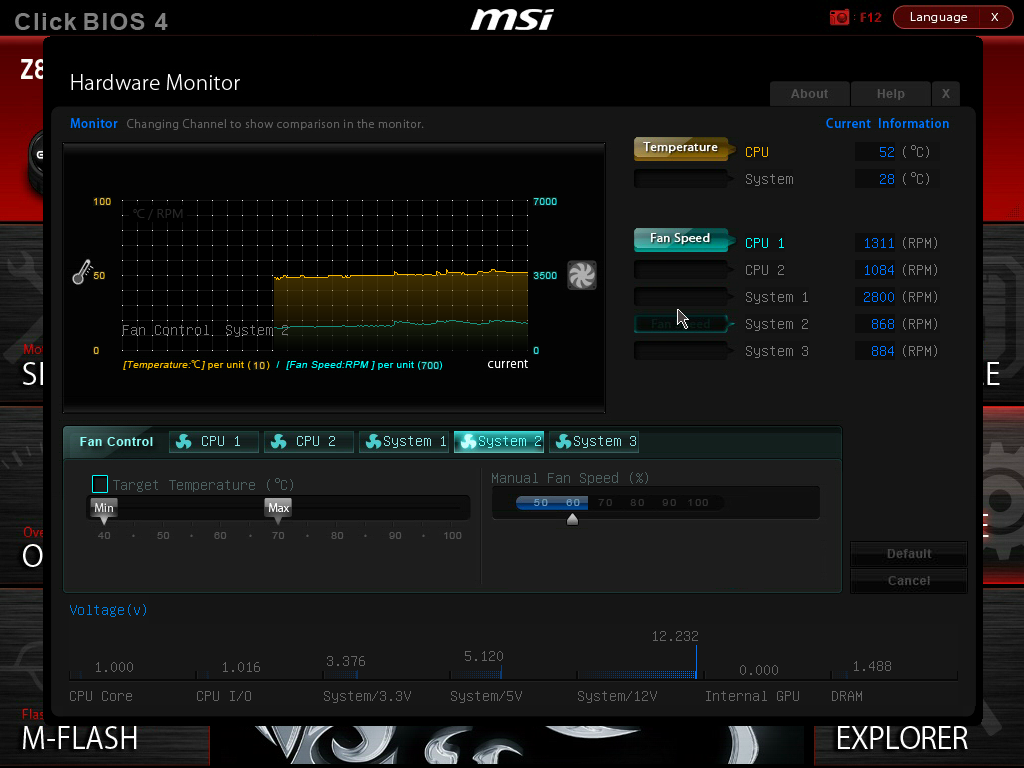Click the Default button
The image size is (1024, 768).
[908, 554]
